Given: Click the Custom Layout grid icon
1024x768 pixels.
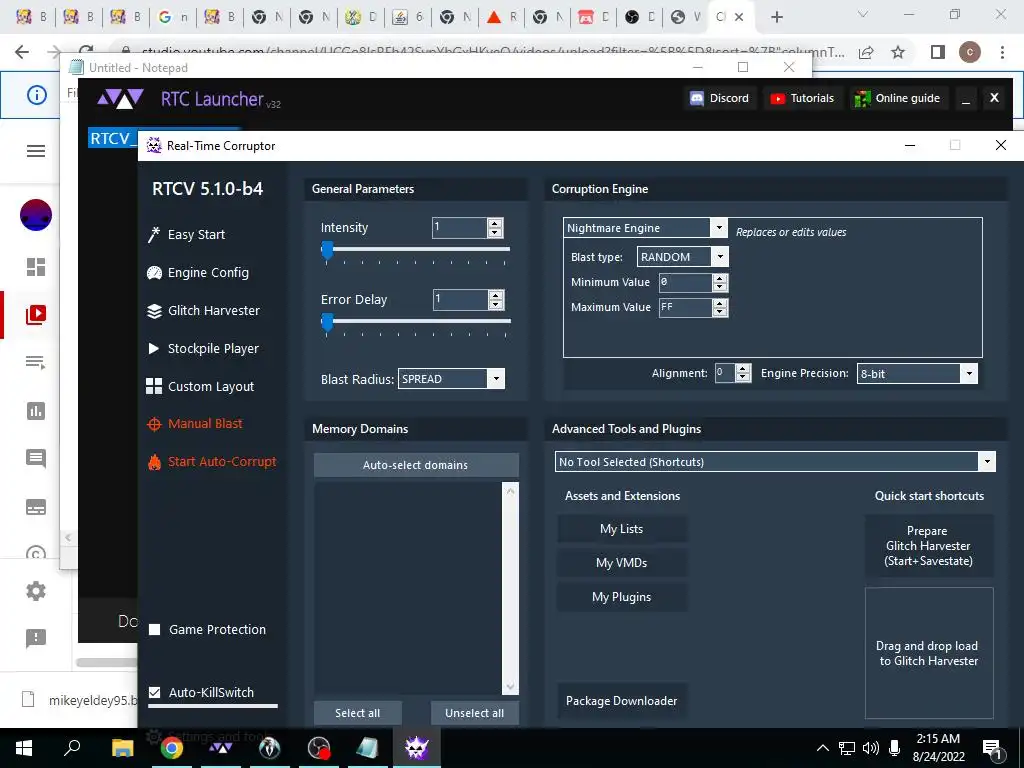Looking at the screenshot, I should [x=154, y=386].
